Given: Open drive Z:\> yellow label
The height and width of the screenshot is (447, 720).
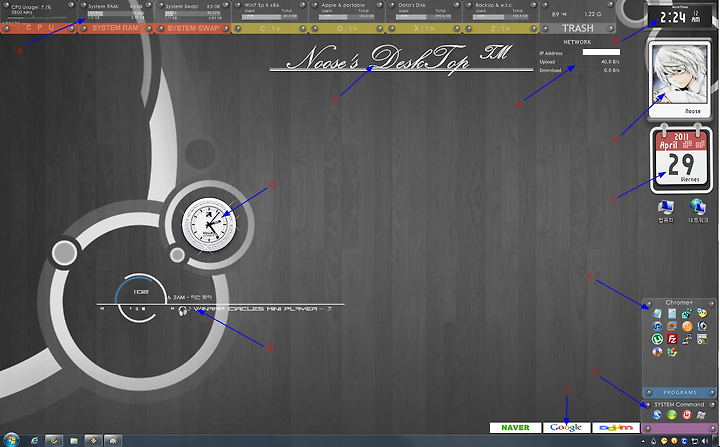Looking at the screenshot, I should pos(500,28).
